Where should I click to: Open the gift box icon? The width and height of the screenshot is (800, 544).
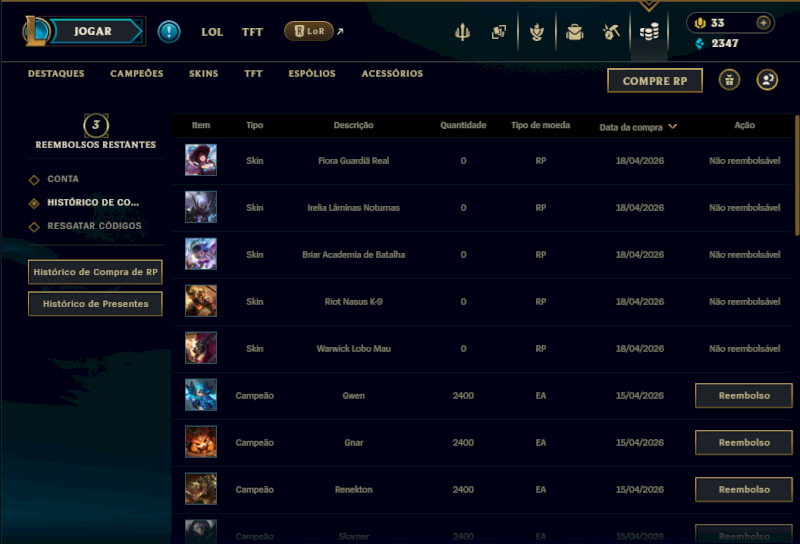tap(729, 80)
